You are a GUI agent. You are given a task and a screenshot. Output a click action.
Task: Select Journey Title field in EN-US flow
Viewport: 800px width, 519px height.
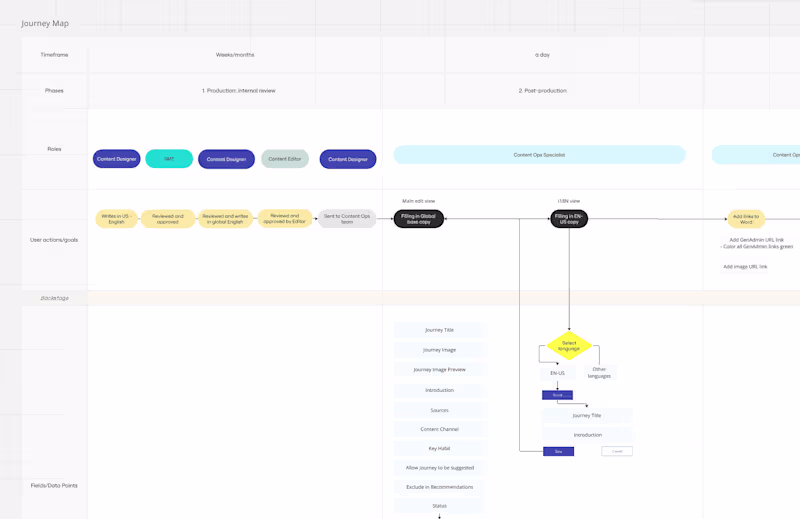click(x=587, y=415)
